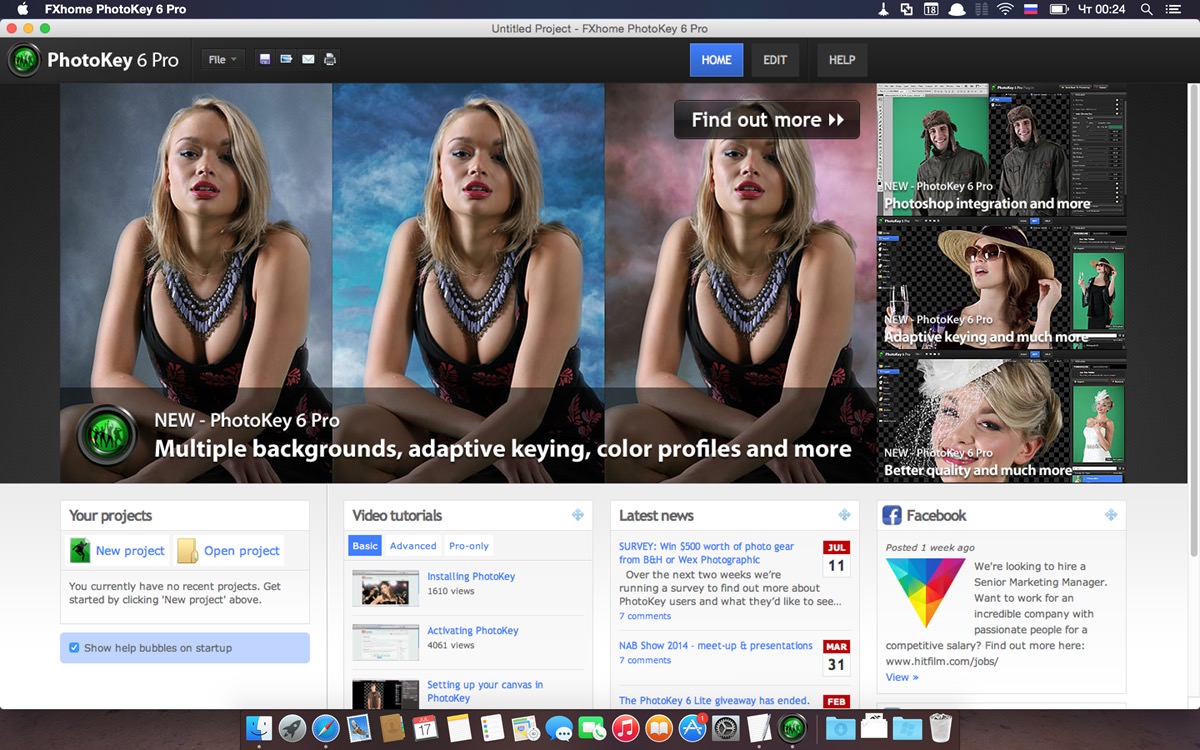Click the New project link
The image size is (1200, 750).
coord(130,551)
